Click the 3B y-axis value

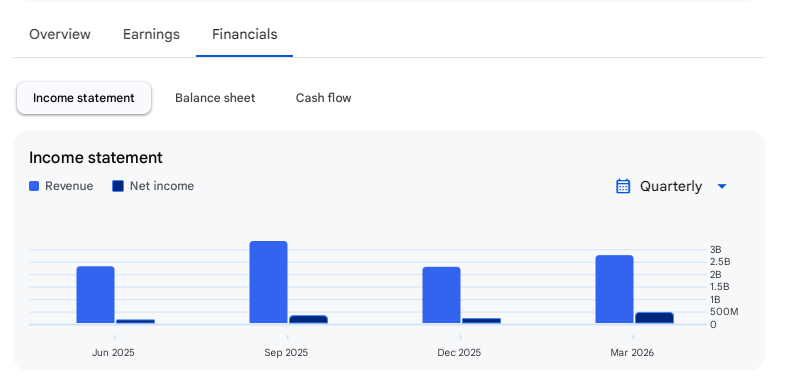pos(716,249)
